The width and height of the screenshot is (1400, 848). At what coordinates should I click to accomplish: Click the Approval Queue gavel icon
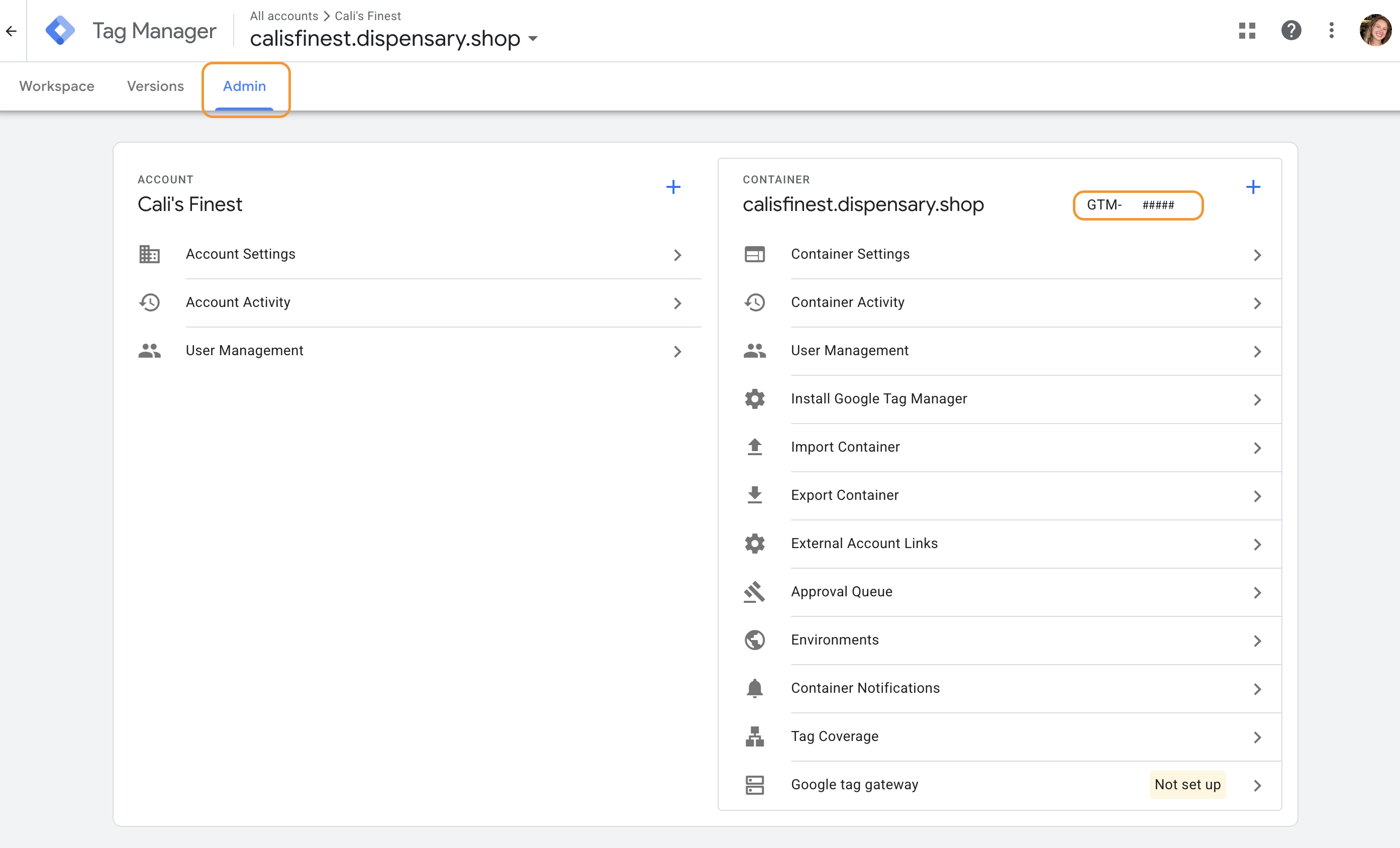(755, 592)
